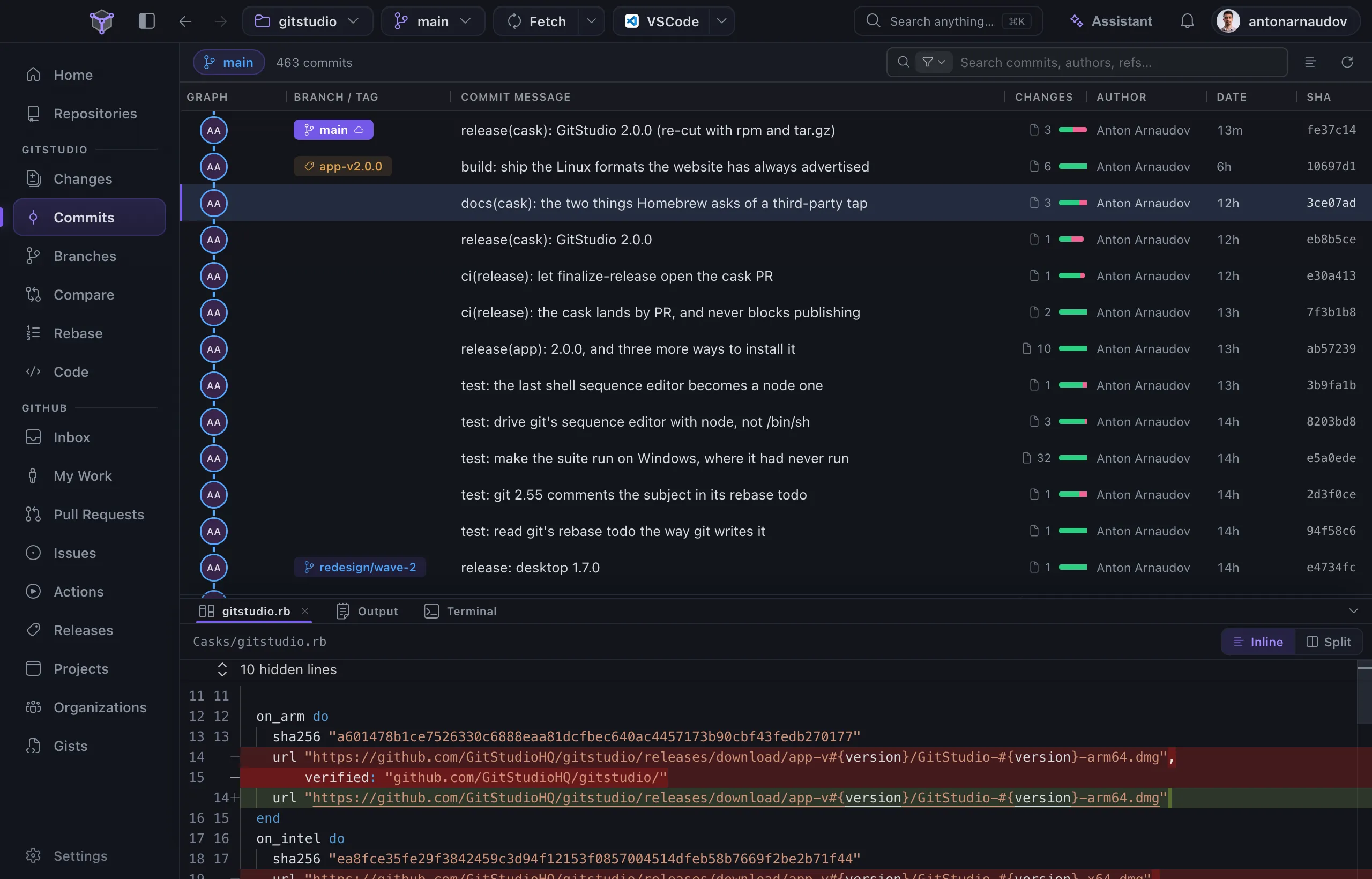
Task: Open the Changes view
Action: pos(89,178)
